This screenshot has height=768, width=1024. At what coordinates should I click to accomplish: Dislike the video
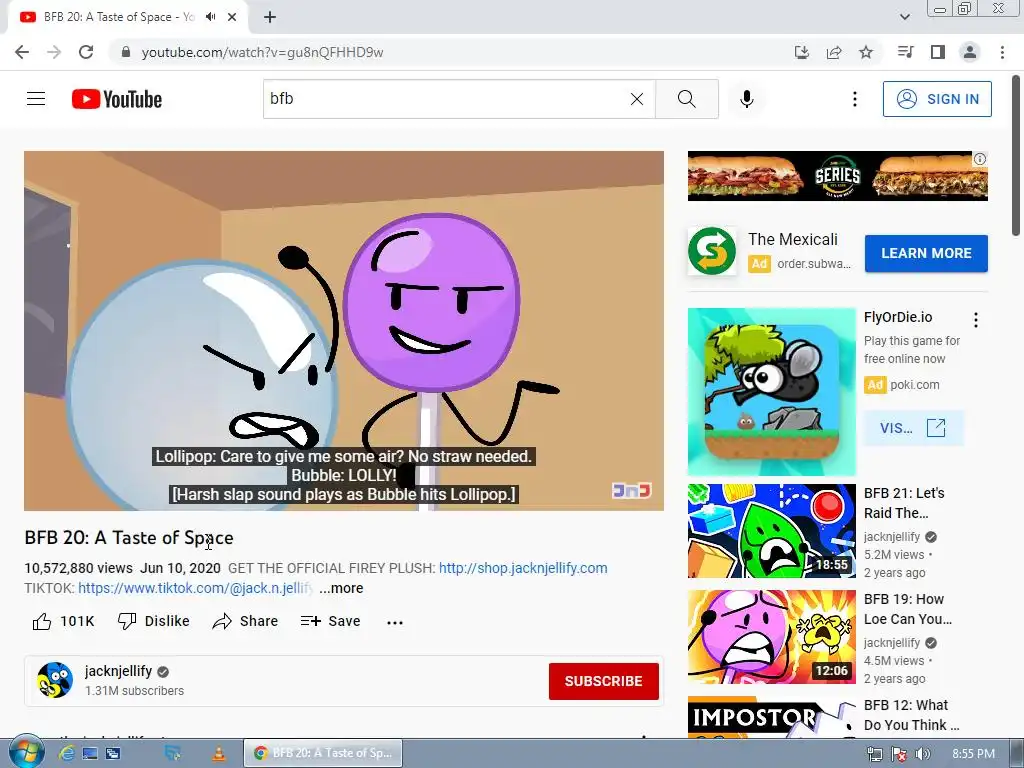(x=153, y=621)
